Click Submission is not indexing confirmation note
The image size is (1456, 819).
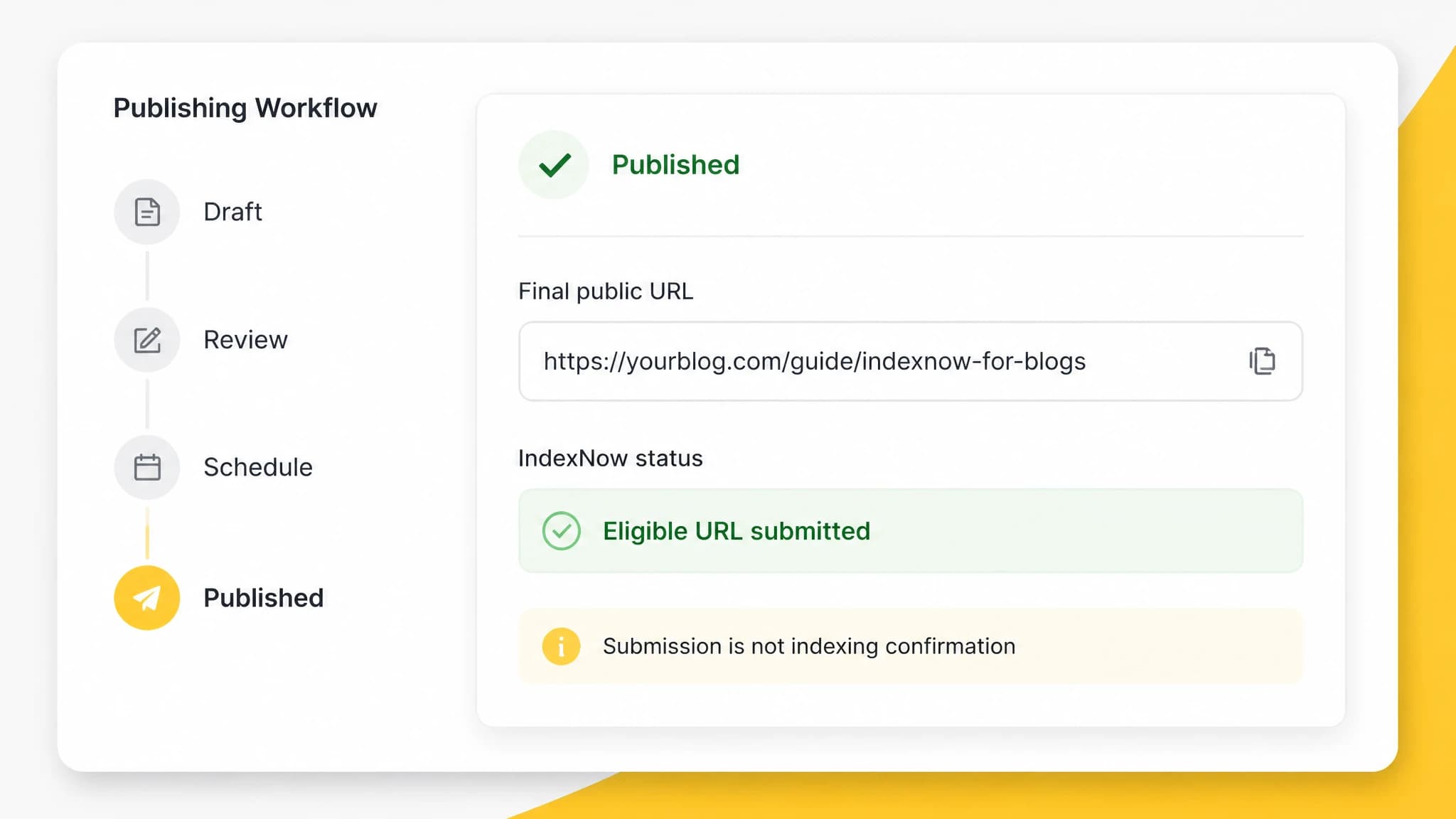tap(911, 646)
